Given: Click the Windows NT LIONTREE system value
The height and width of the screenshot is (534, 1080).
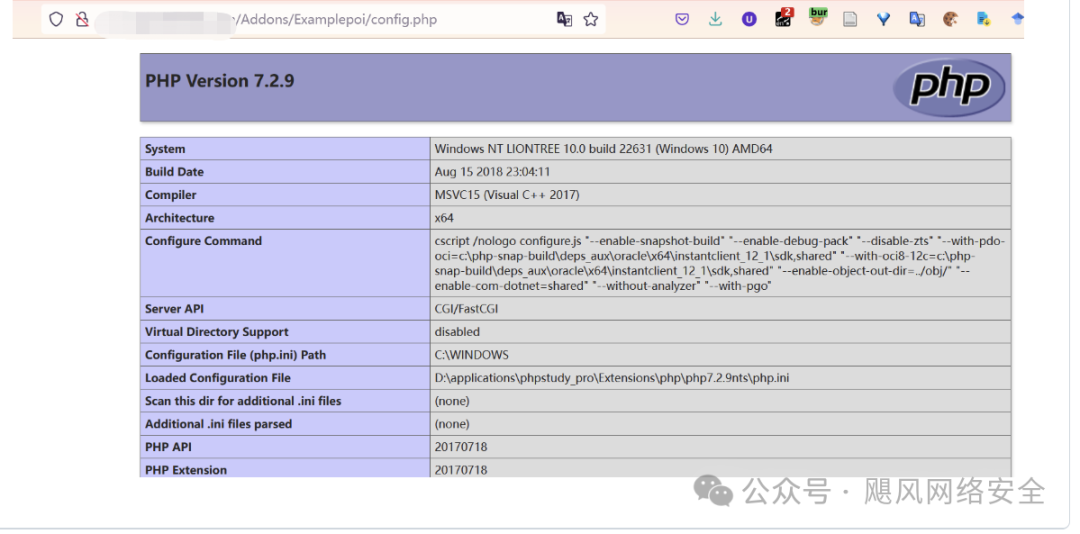Looking at the screenshot, I should [603, 149].
